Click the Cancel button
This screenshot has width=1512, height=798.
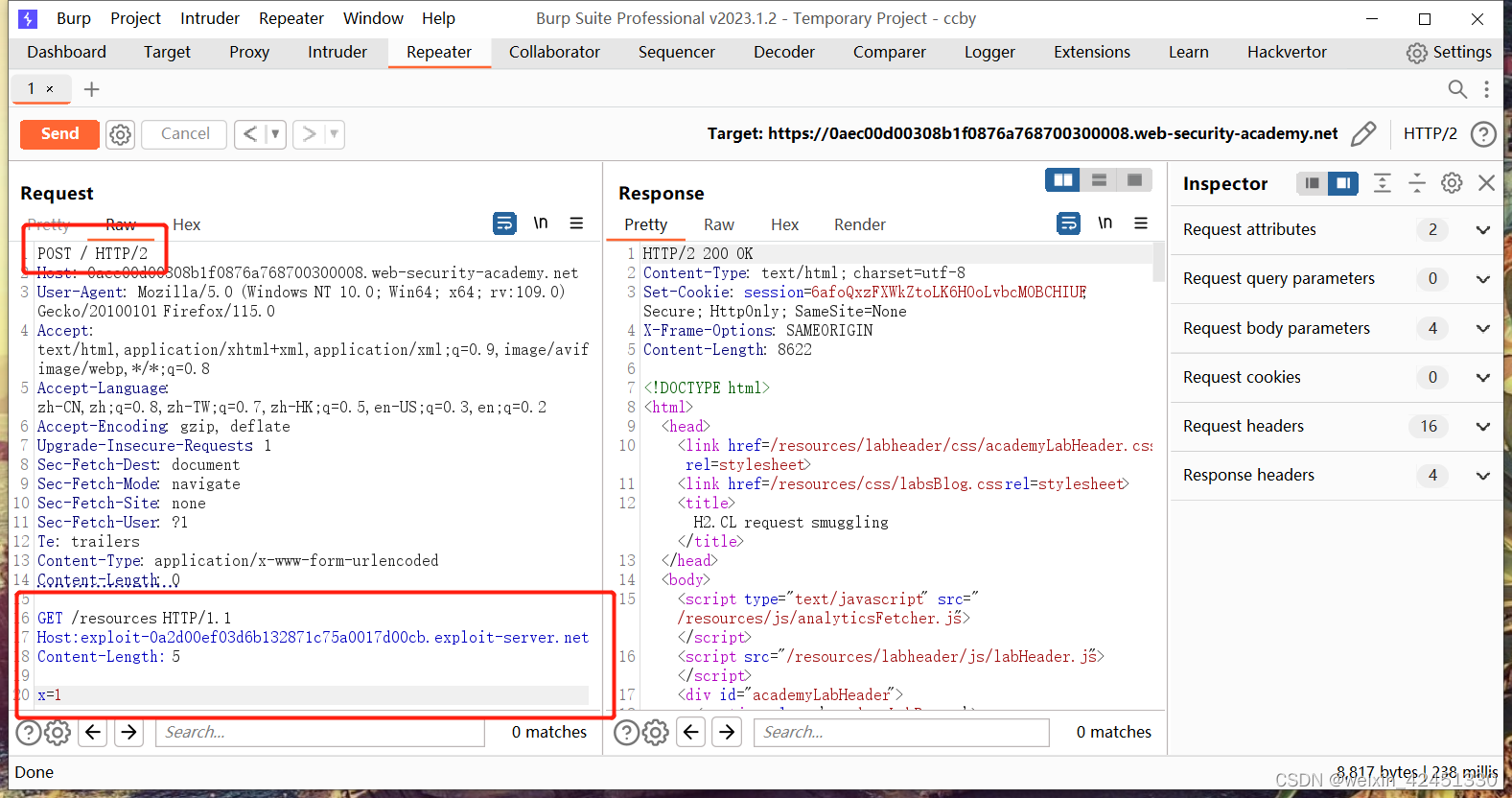point(184,134)
